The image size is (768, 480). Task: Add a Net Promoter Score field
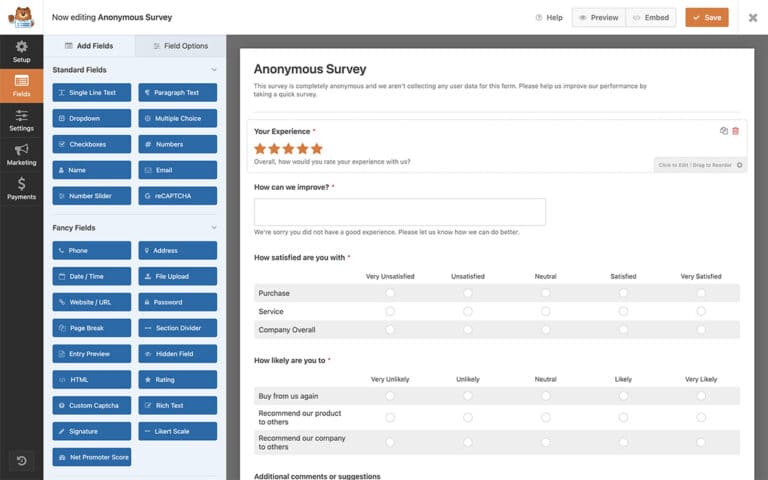92,457
